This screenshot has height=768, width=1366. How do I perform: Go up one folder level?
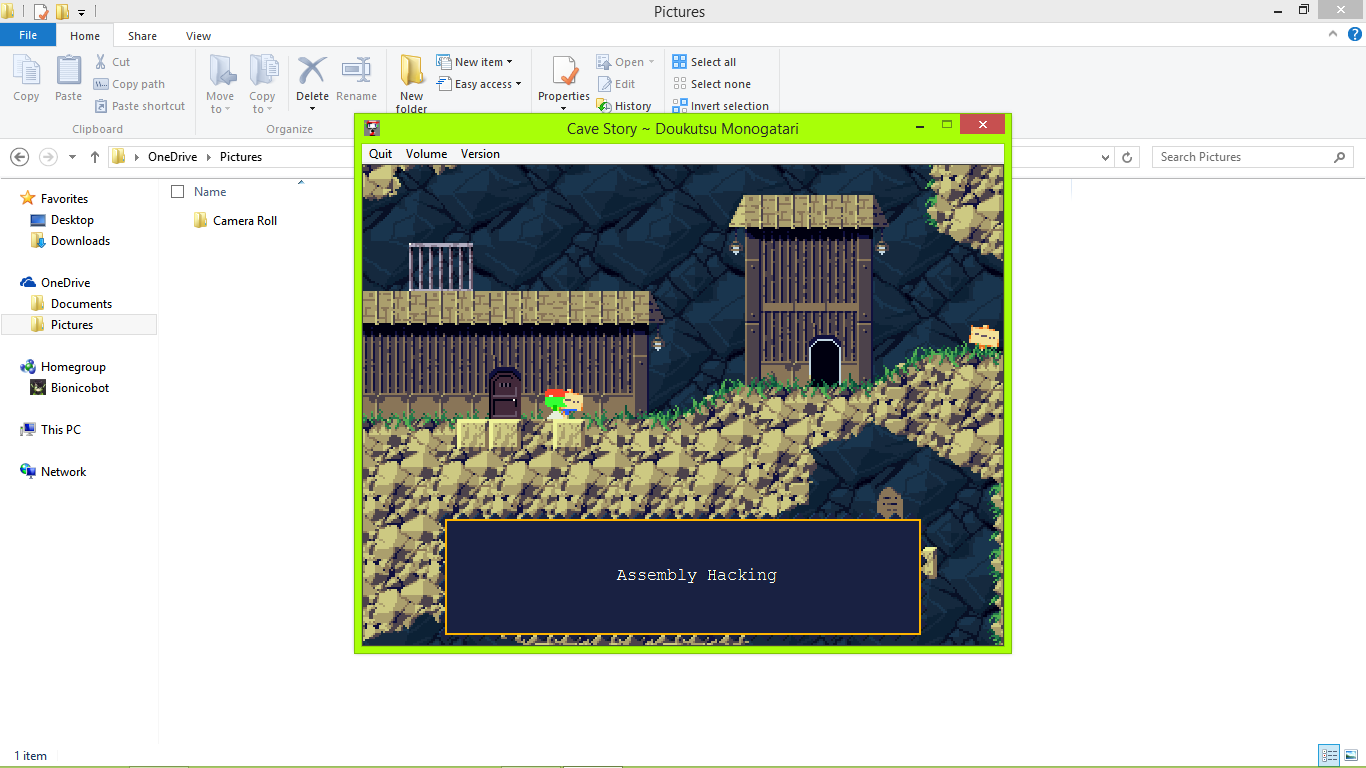(95, 157)
